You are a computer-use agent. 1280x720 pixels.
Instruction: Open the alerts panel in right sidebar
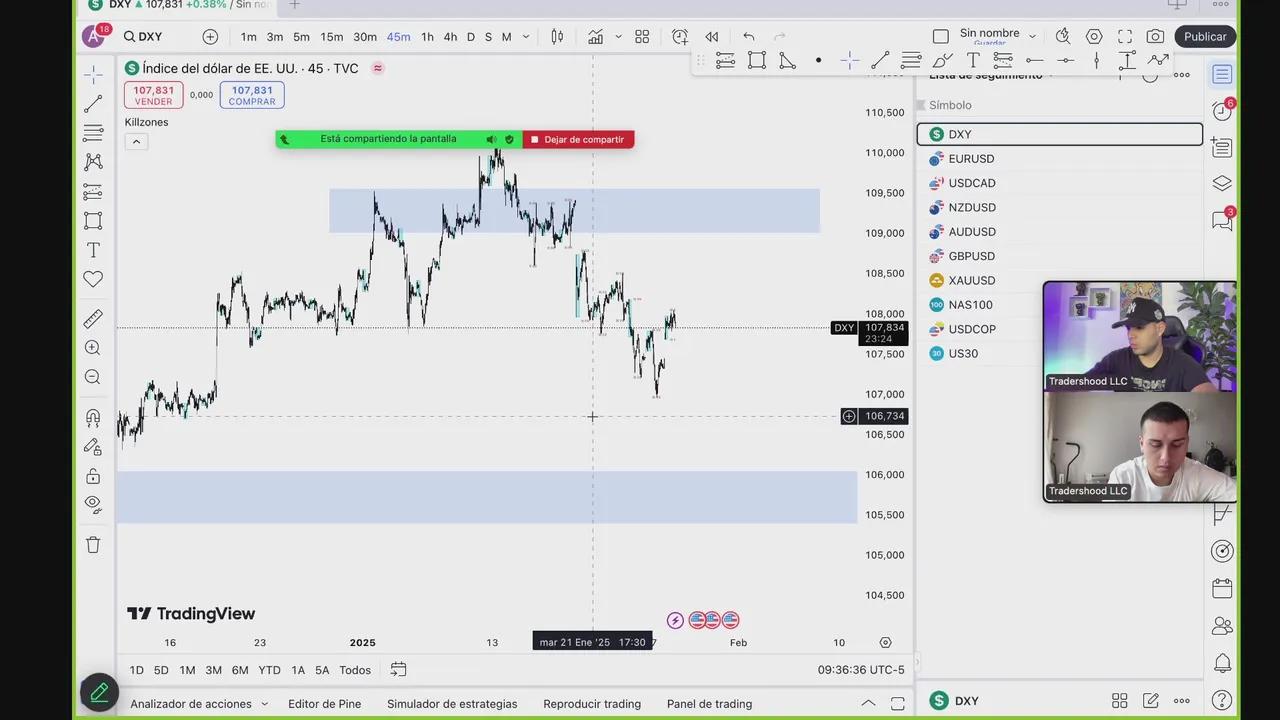click(1221, 111)
